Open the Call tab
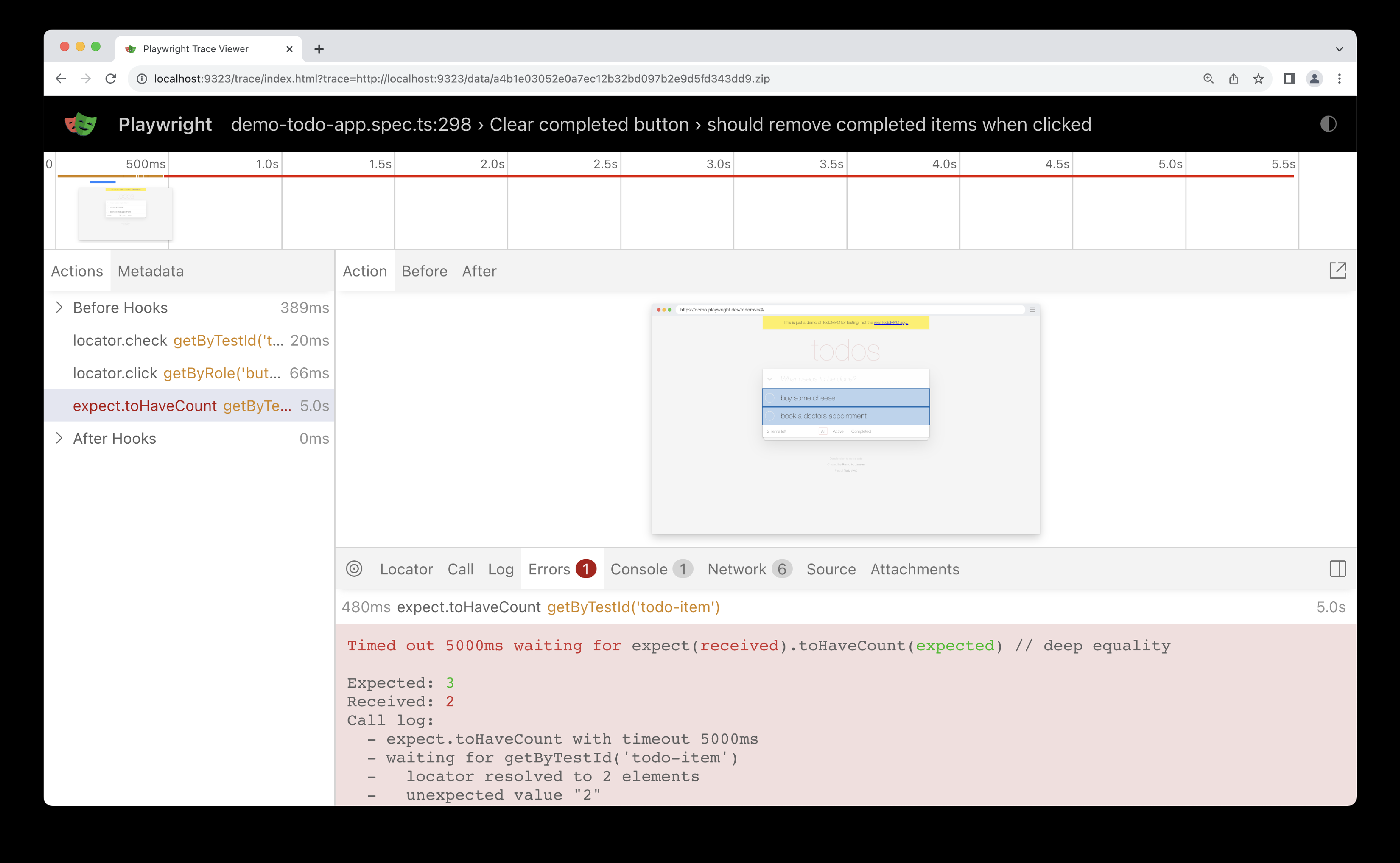 click(x=460, y=569)
